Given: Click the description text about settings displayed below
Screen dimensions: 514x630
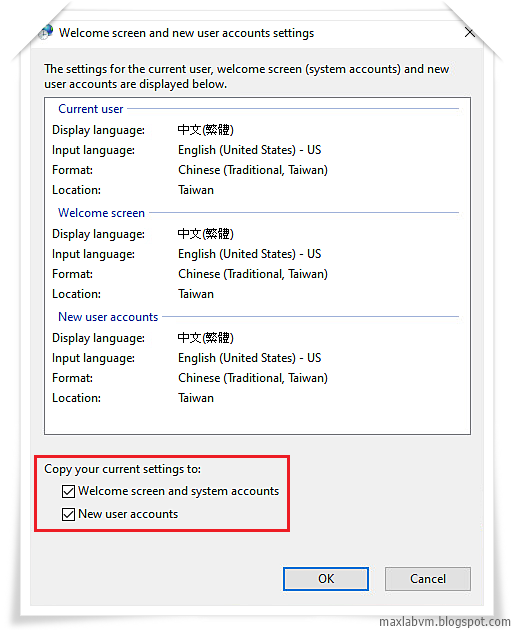Looking at the screenshot, I should click(246, 76).
